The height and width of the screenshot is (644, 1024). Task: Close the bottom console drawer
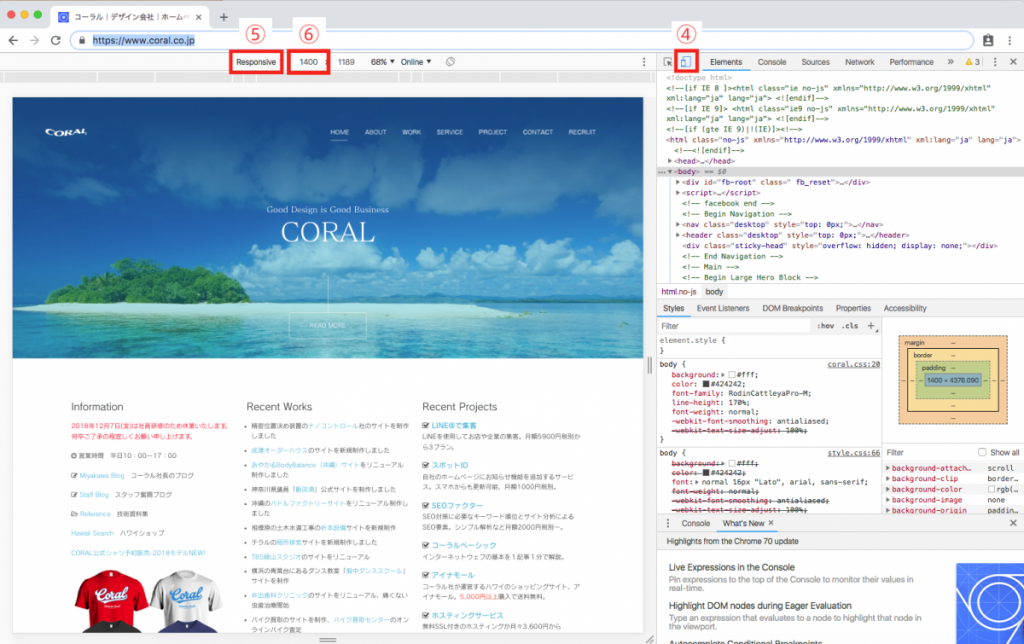1013,523
